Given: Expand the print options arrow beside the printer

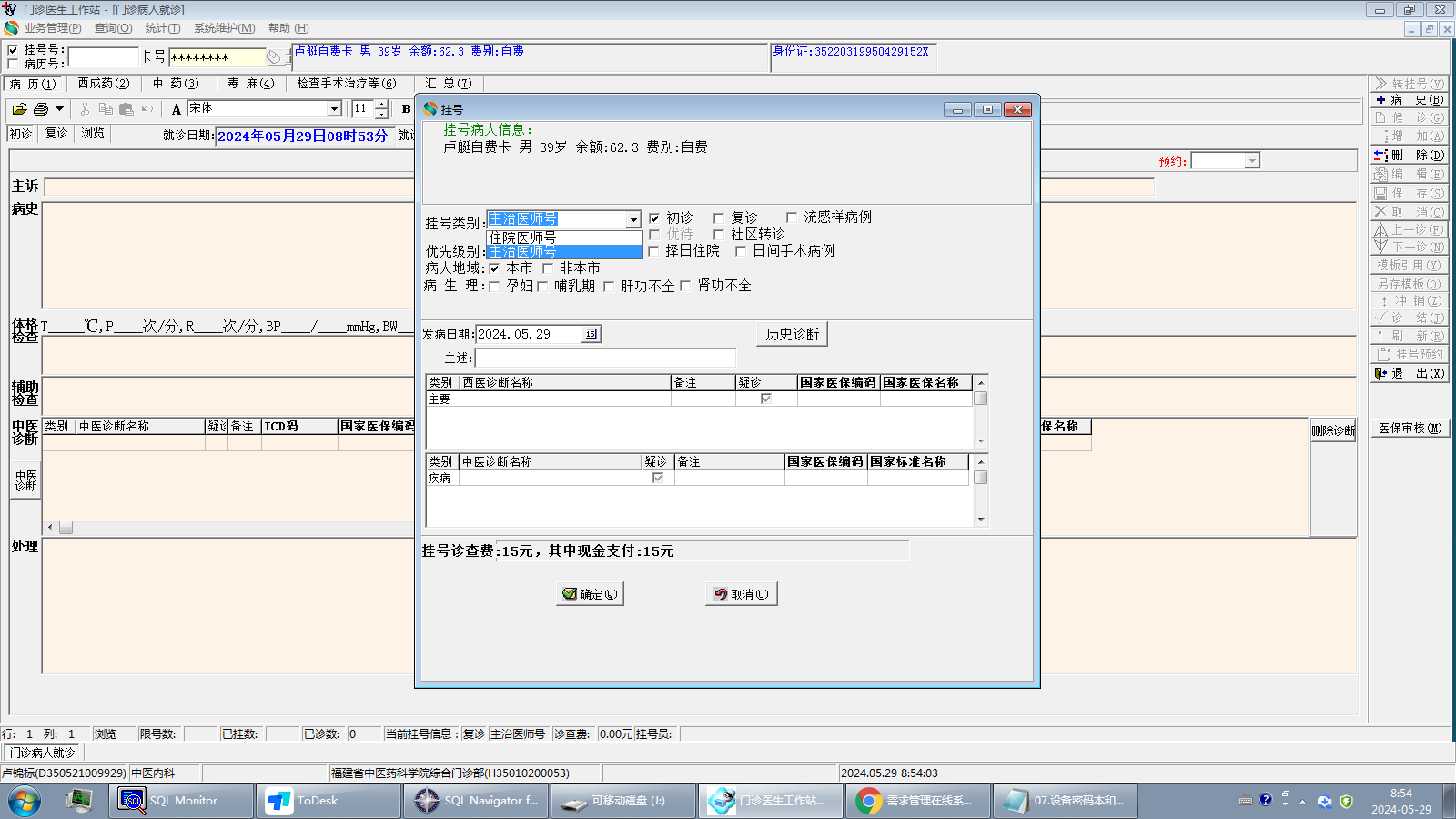Looking at the screenshot, I should pos(59,109).
